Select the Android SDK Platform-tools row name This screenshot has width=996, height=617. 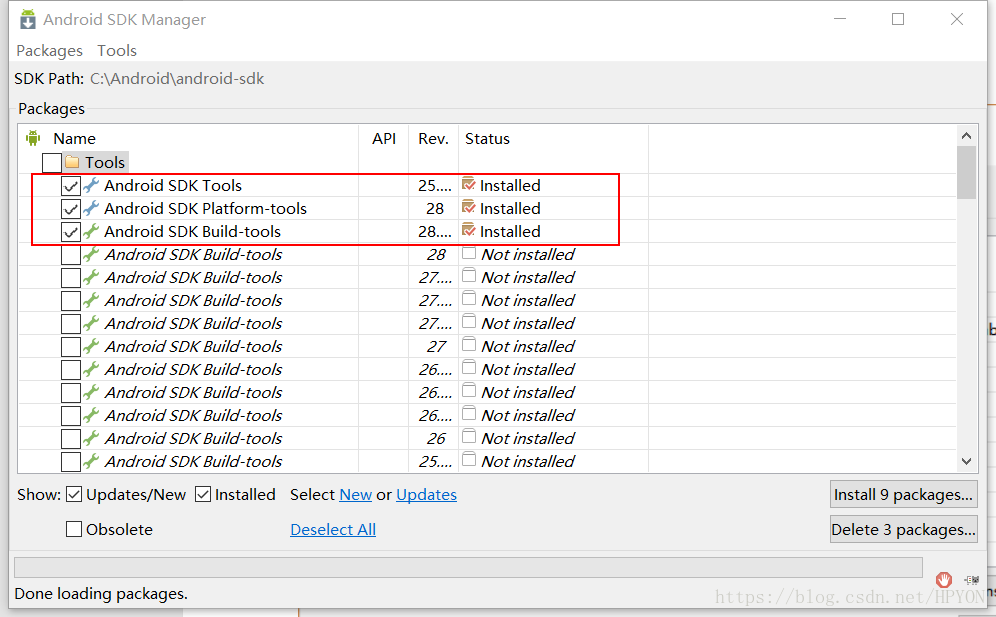(x=205, y=208)
